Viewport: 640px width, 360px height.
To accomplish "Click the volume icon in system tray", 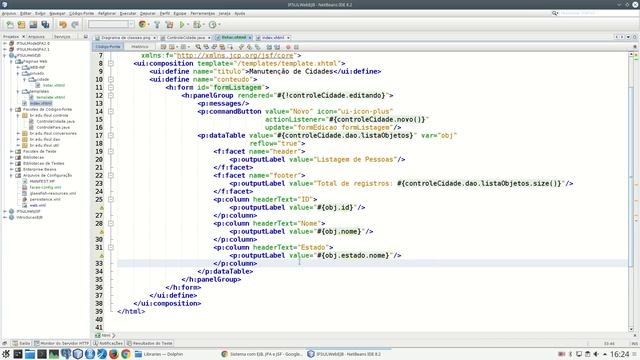I will click(x=596, y=354).
